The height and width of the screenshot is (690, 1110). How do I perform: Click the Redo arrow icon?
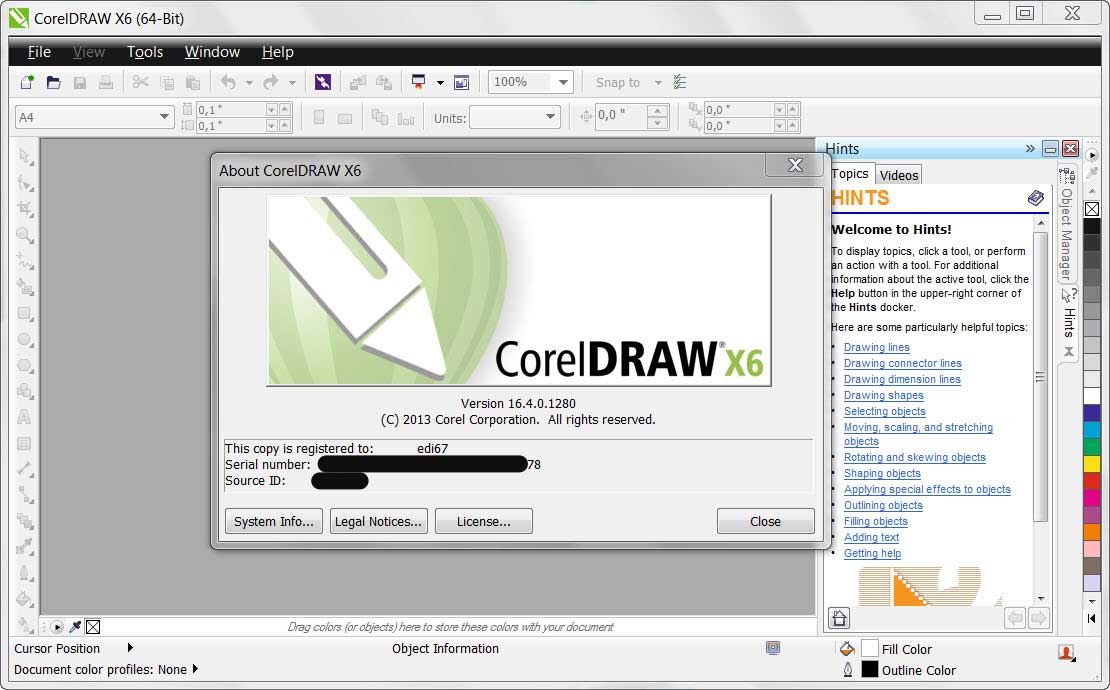click(271, 82)
